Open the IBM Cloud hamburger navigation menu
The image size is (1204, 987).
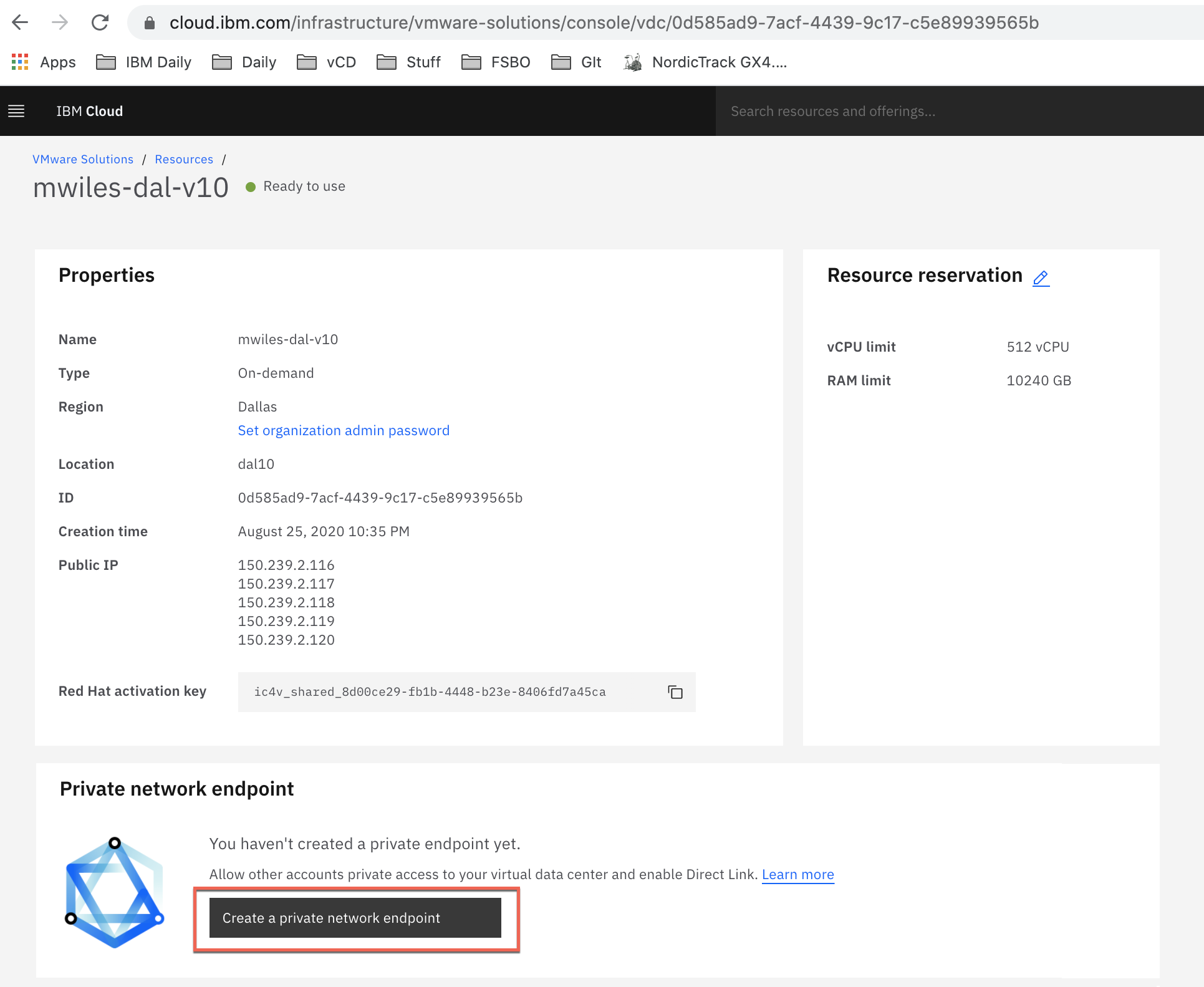tap(16, 111)
